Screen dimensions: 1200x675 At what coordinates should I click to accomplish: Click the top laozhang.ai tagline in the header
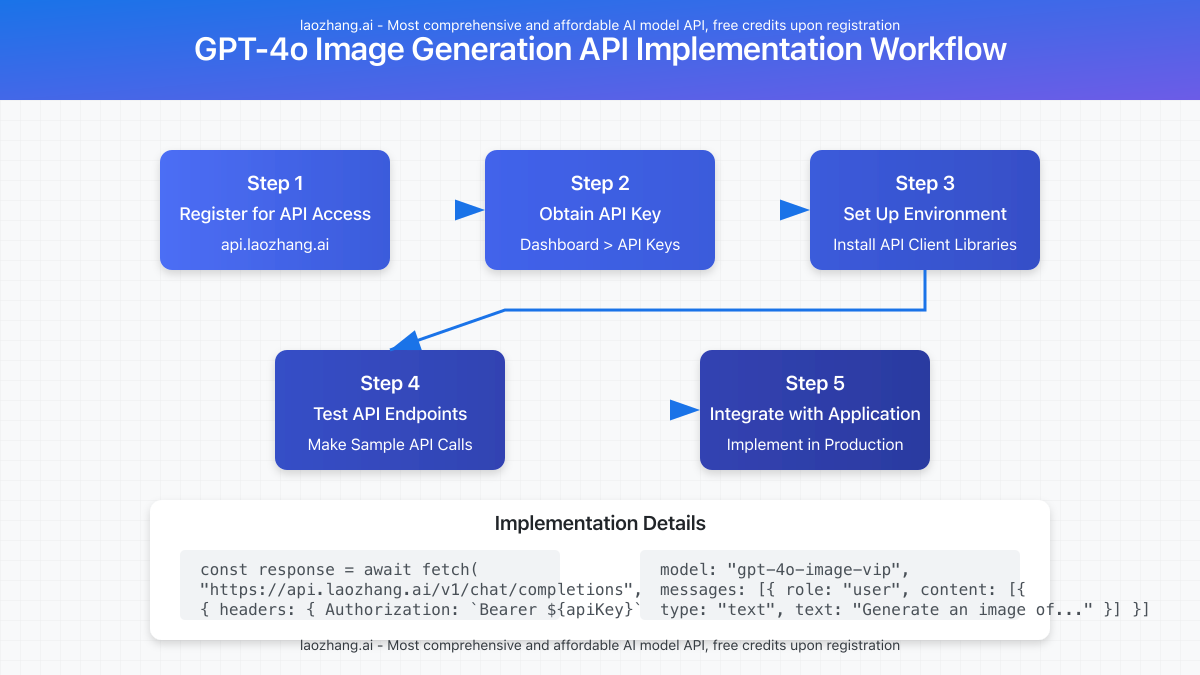[600, 25]
